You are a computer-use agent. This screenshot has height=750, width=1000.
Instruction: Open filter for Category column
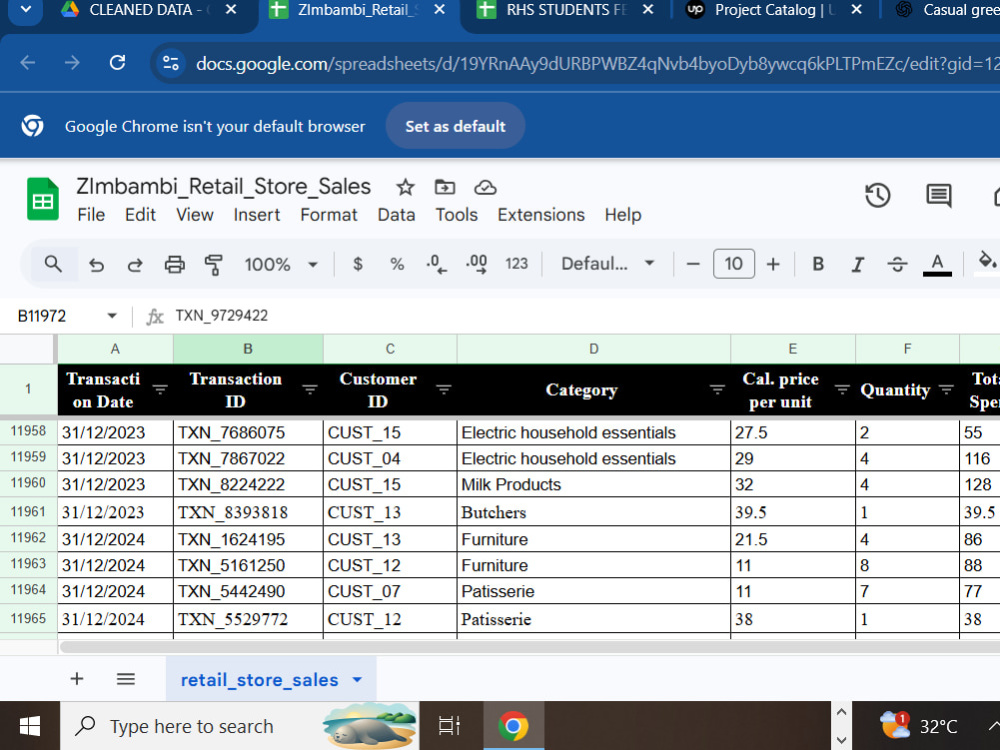(x=717, y=390)
